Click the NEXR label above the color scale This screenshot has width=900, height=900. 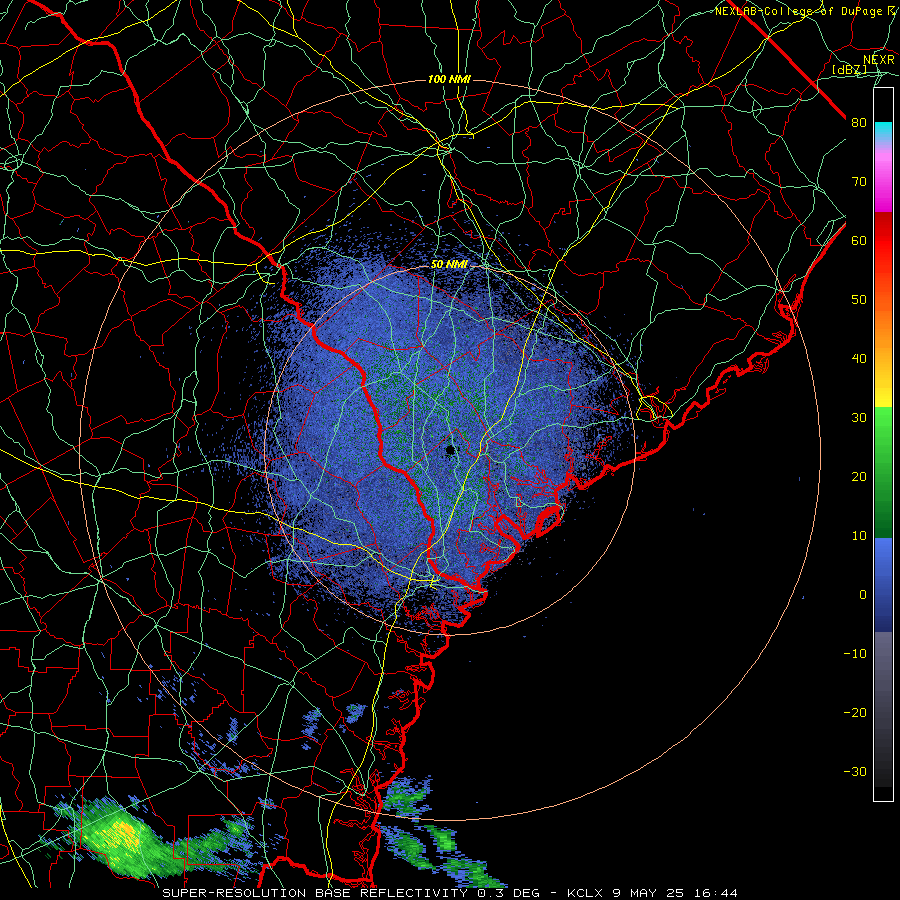[x=878, y=60]
